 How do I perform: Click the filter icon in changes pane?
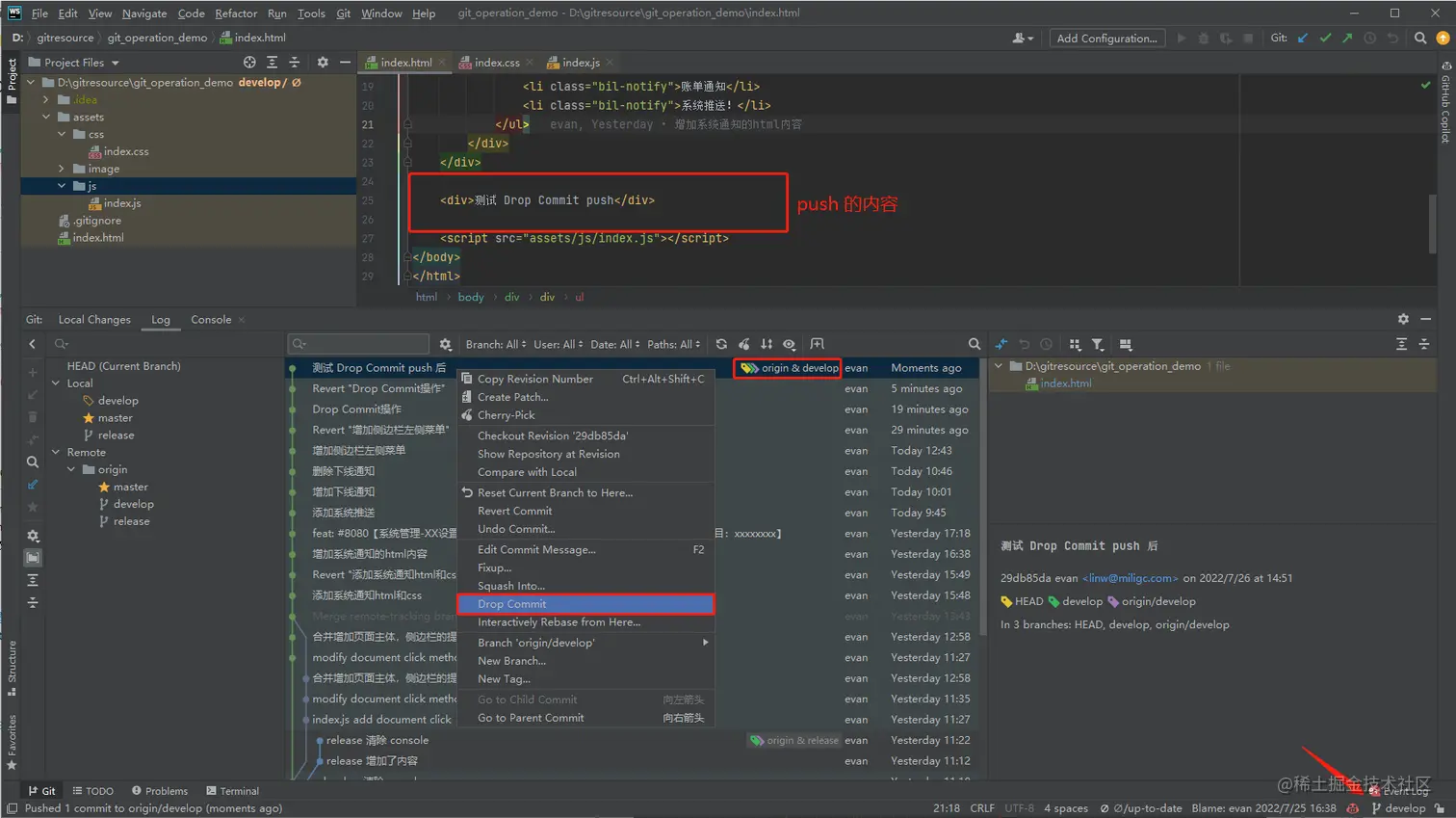pos(1098,344)
